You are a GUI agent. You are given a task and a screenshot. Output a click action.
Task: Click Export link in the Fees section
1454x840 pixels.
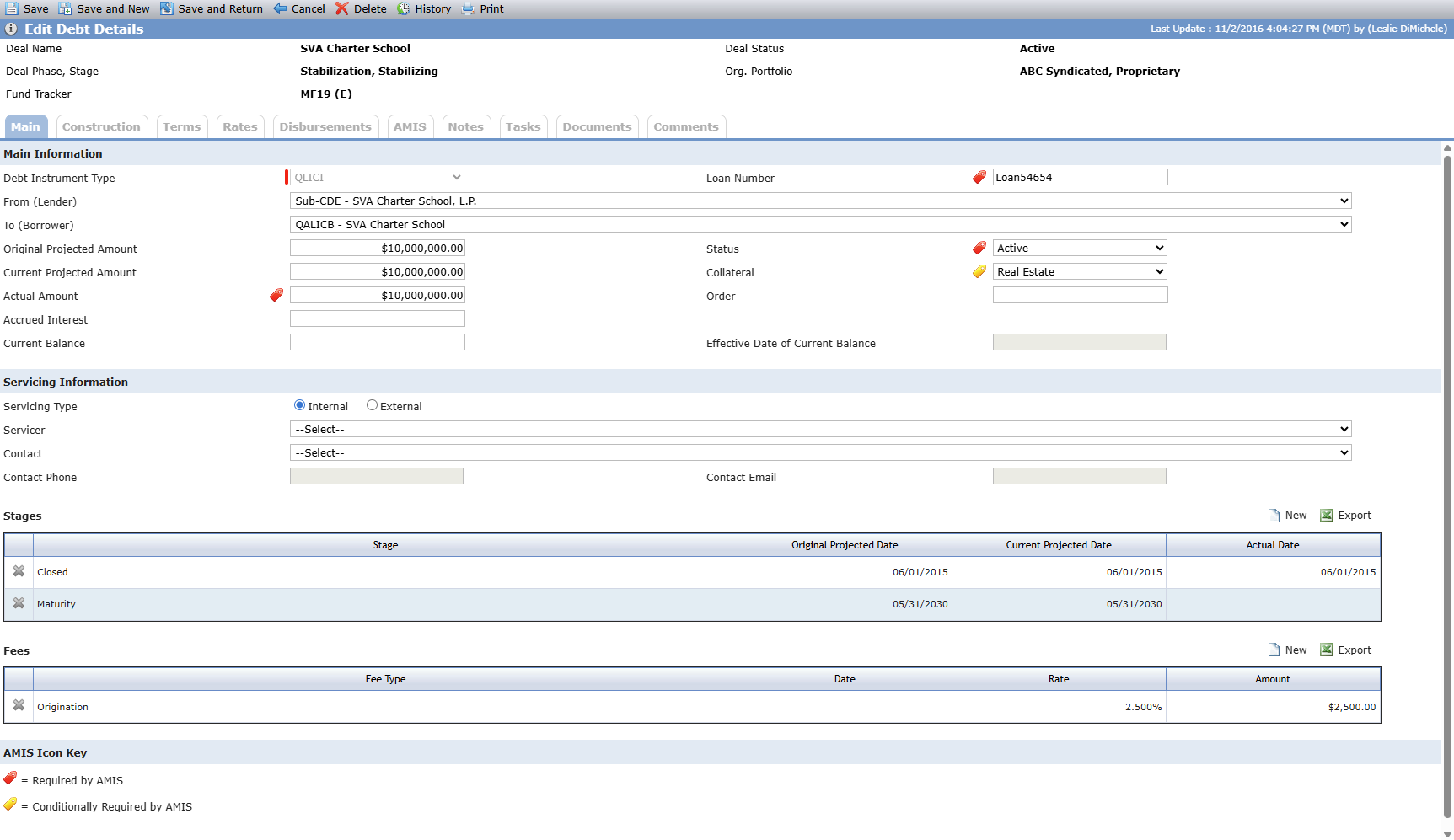[x=1355, y=650]
